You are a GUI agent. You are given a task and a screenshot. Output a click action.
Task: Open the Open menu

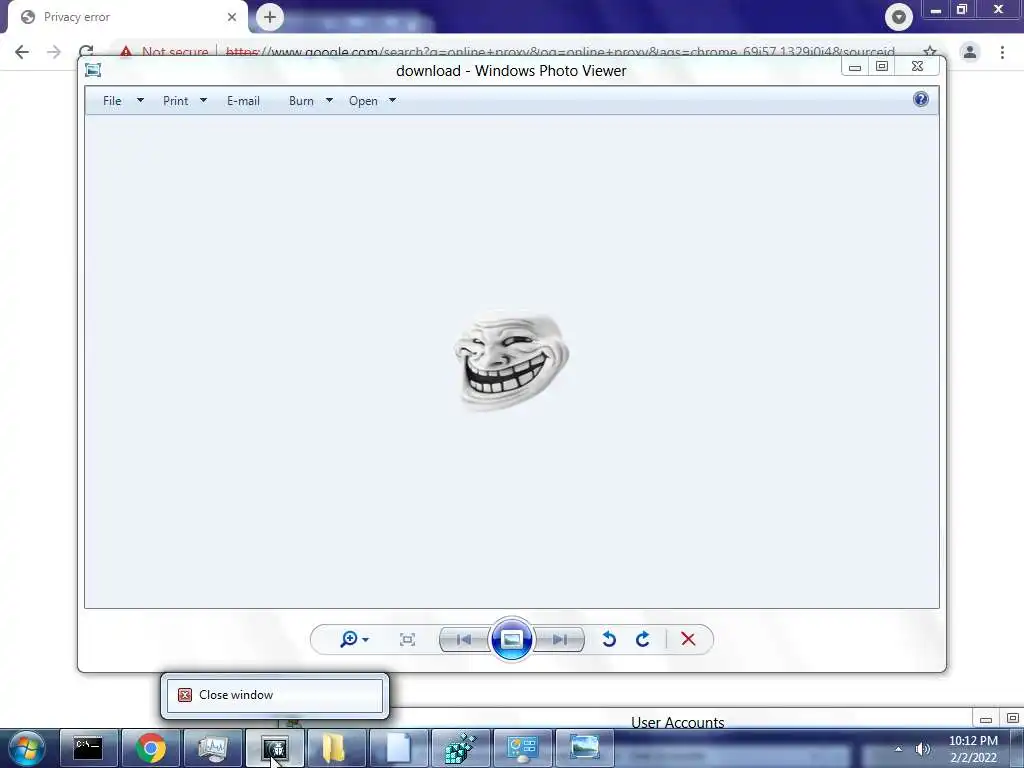pyautogui.click(x=363, y=101)
